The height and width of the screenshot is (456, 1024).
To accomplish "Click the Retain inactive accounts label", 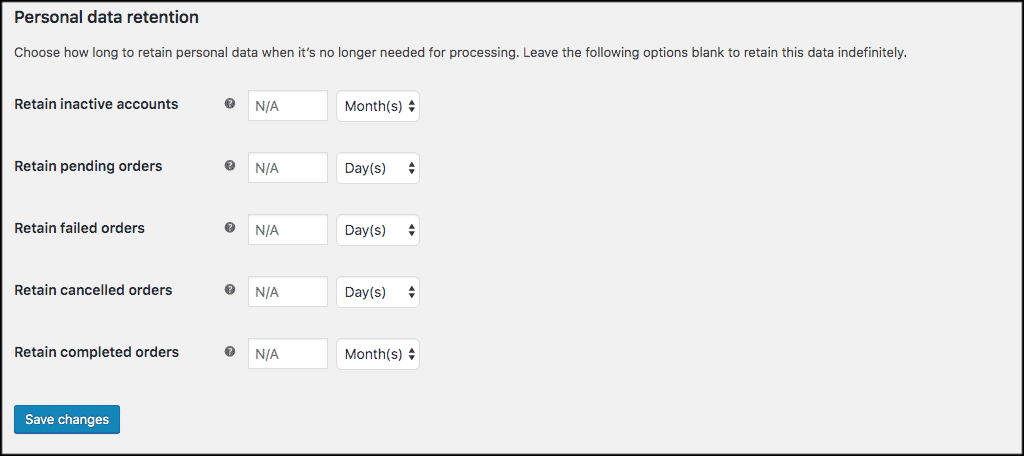I will tap(96, 104).
